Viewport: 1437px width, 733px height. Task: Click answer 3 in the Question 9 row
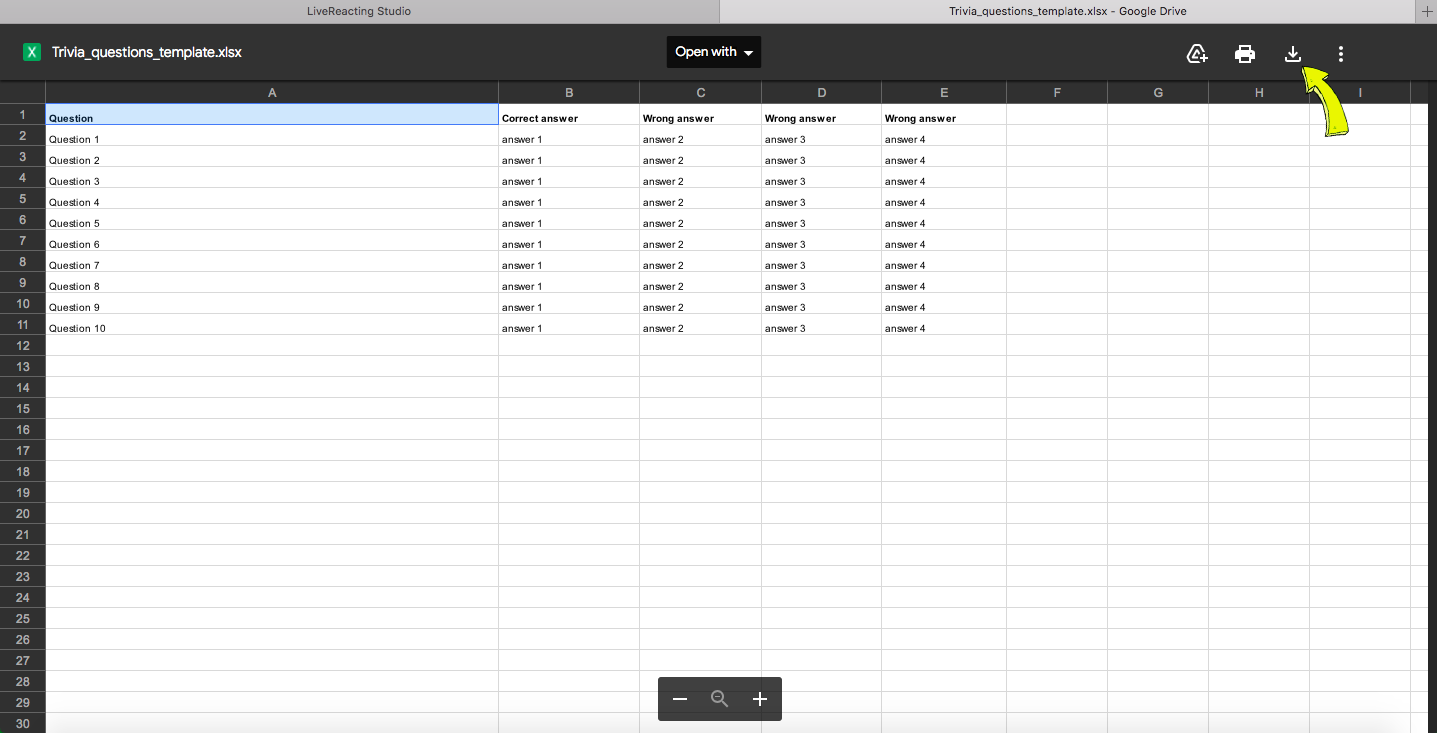click(822, 304)
